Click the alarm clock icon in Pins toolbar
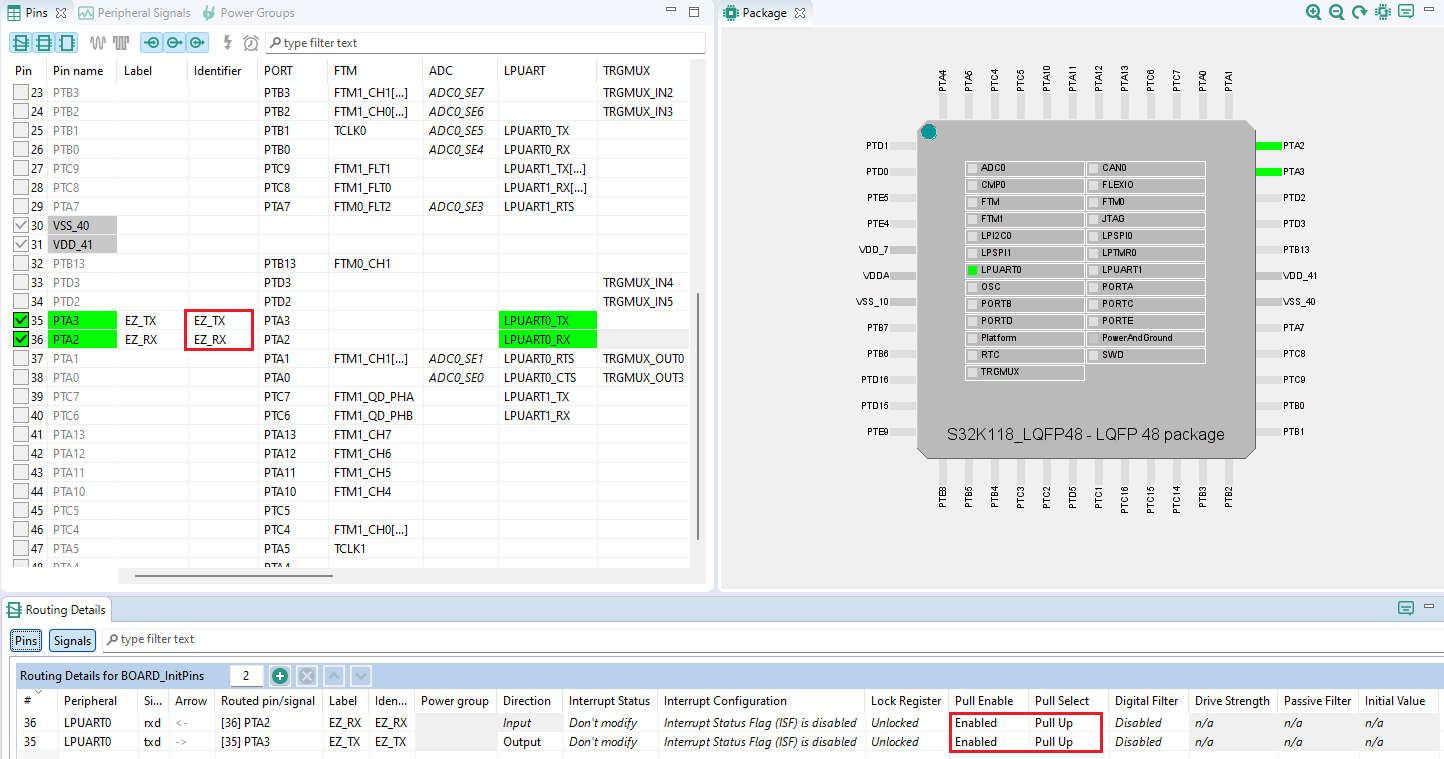This screenshot has height=759, width=1444. pyautogui.click(x=251, y=43)
